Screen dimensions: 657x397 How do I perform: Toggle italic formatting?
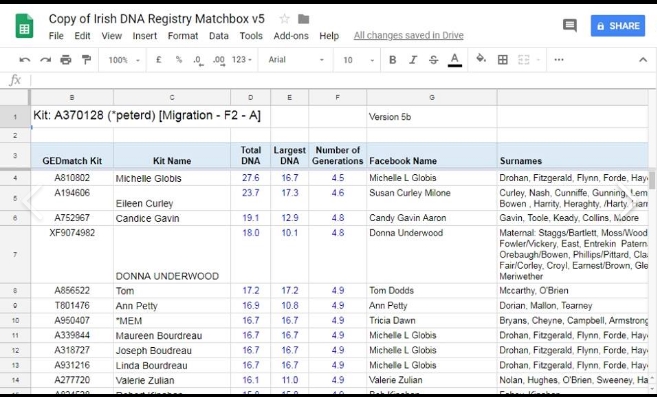coord(413,60)
